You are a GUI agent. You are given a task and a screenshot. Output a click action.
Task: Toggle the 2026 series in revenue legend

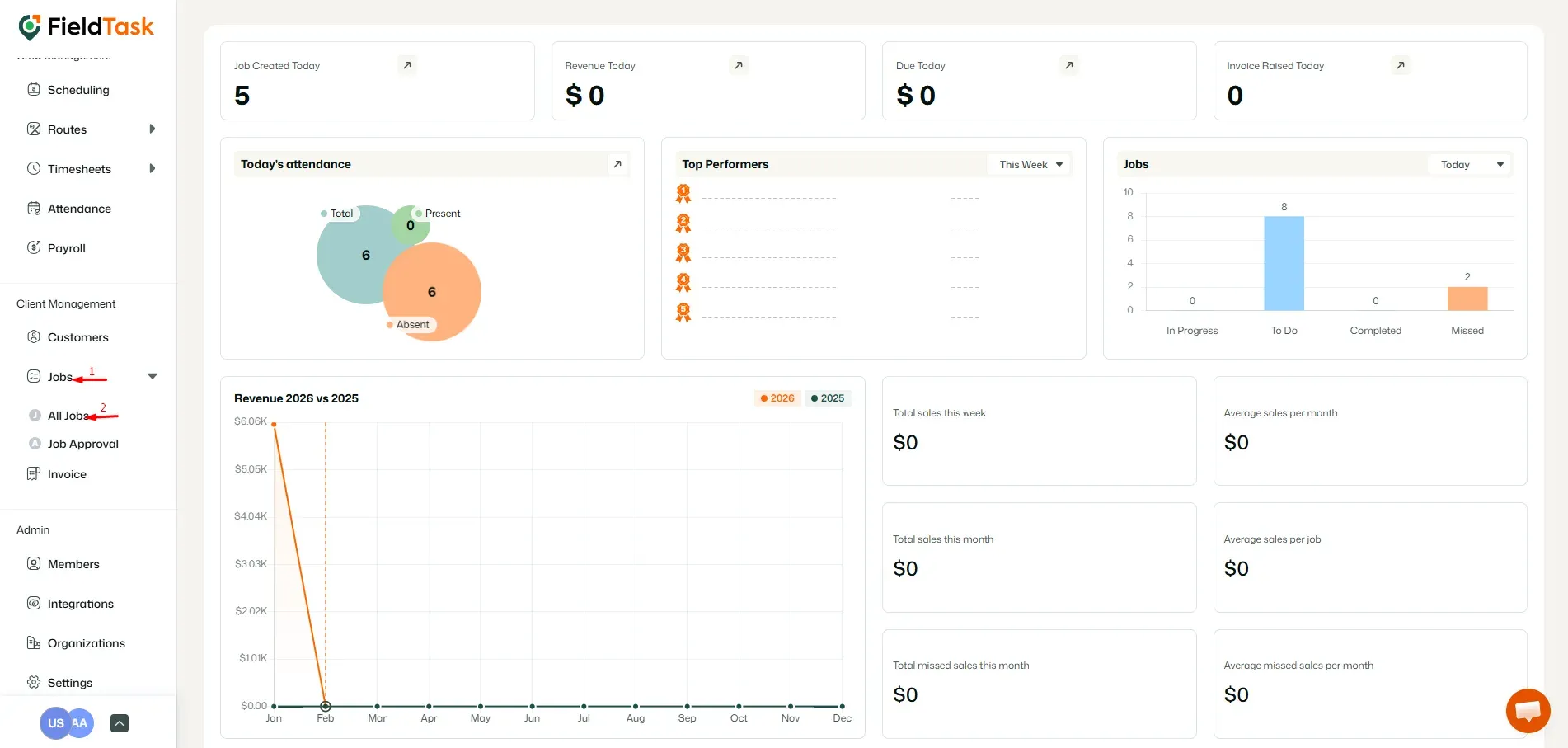777,398
